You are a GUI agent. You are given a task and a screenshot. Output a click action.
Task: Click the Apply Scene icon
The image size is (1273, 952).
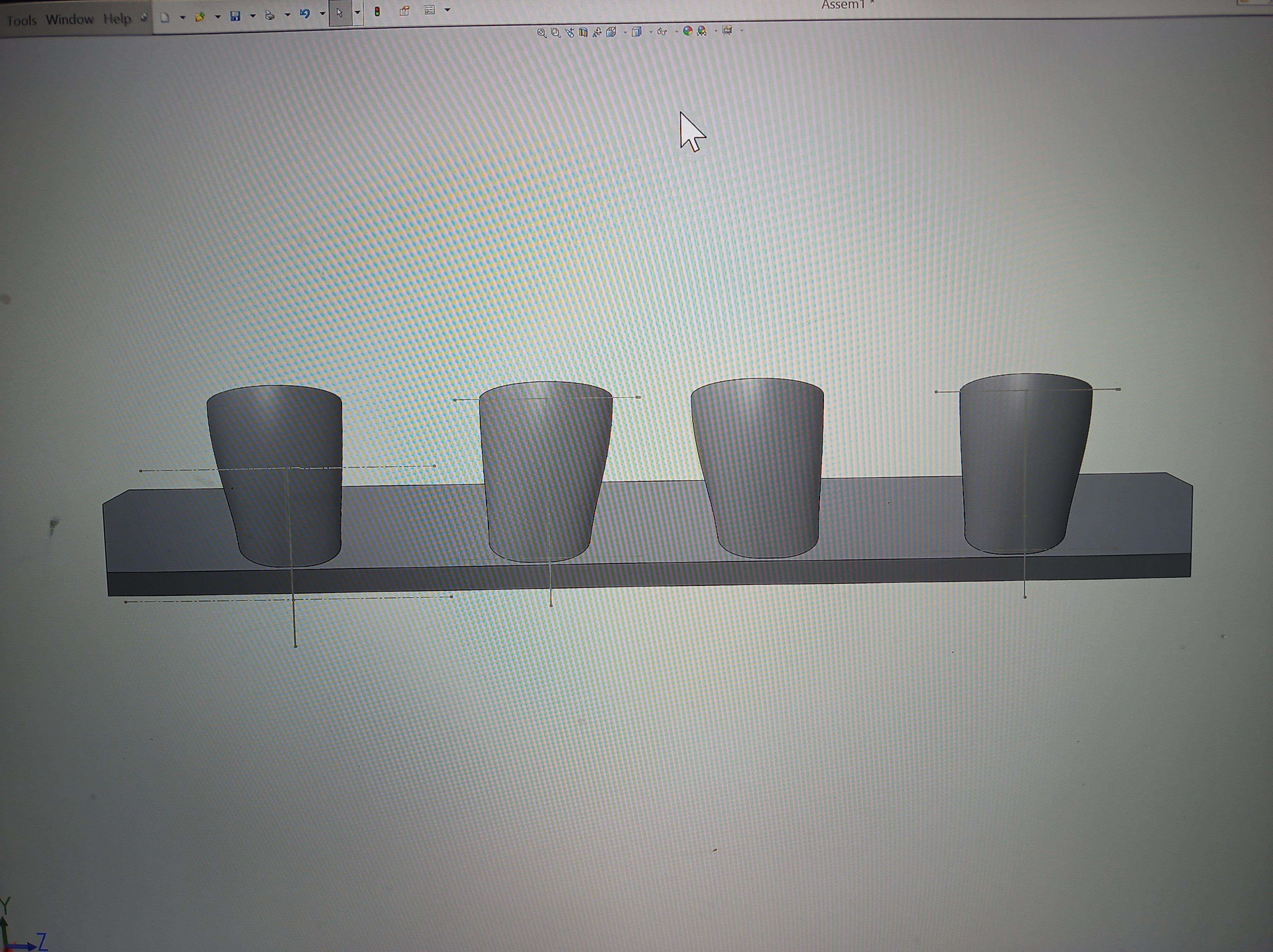pyautogui.click(x=701, y=31)
